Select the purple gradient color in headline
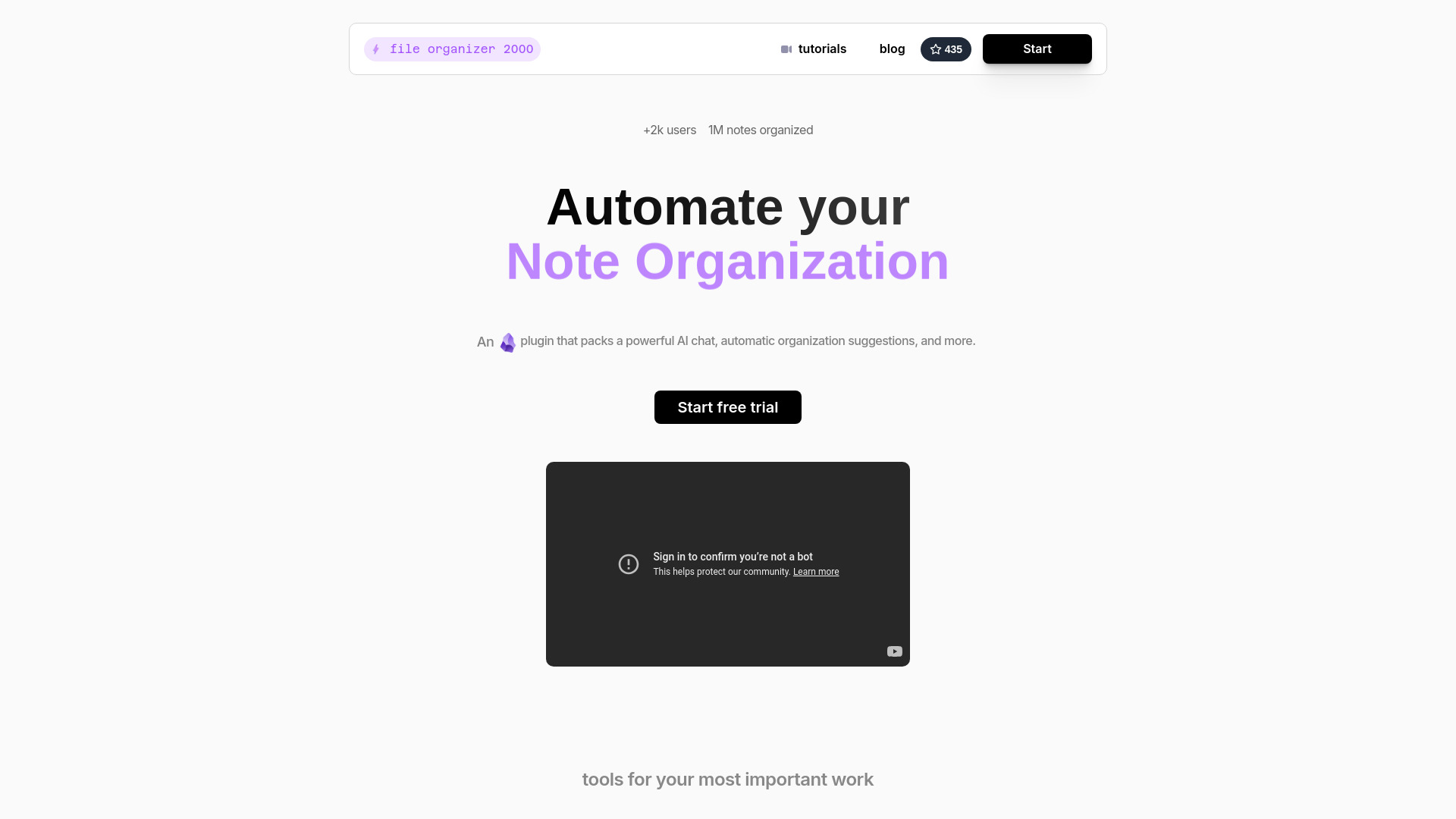Viewport: 1456px width, 819px height. tap(728, 261)
